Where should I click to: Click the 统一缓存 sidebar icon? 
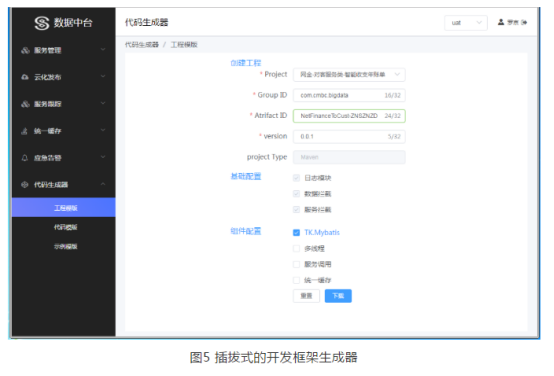pos(24,131)
